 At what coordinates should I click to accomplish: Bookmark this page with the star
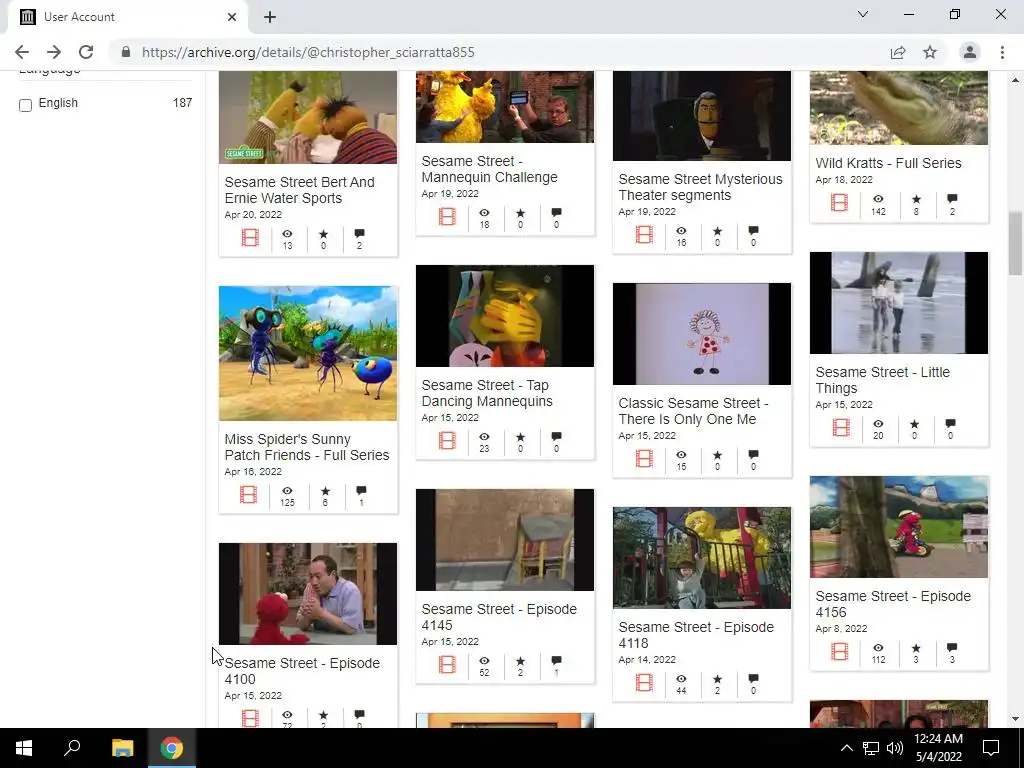930,52
